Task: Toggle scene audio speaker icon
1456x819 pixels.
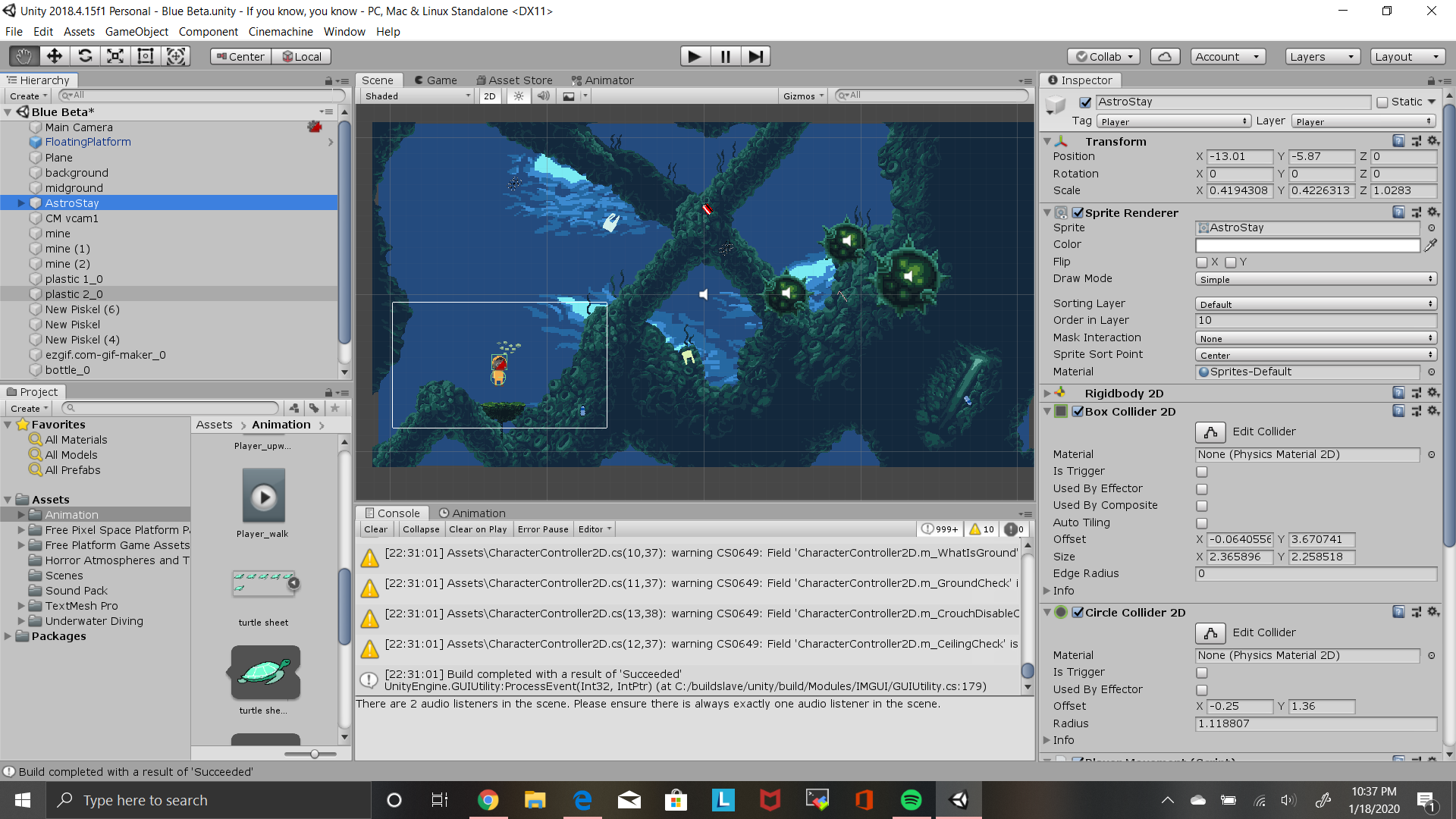Action: tap(544, 96)
